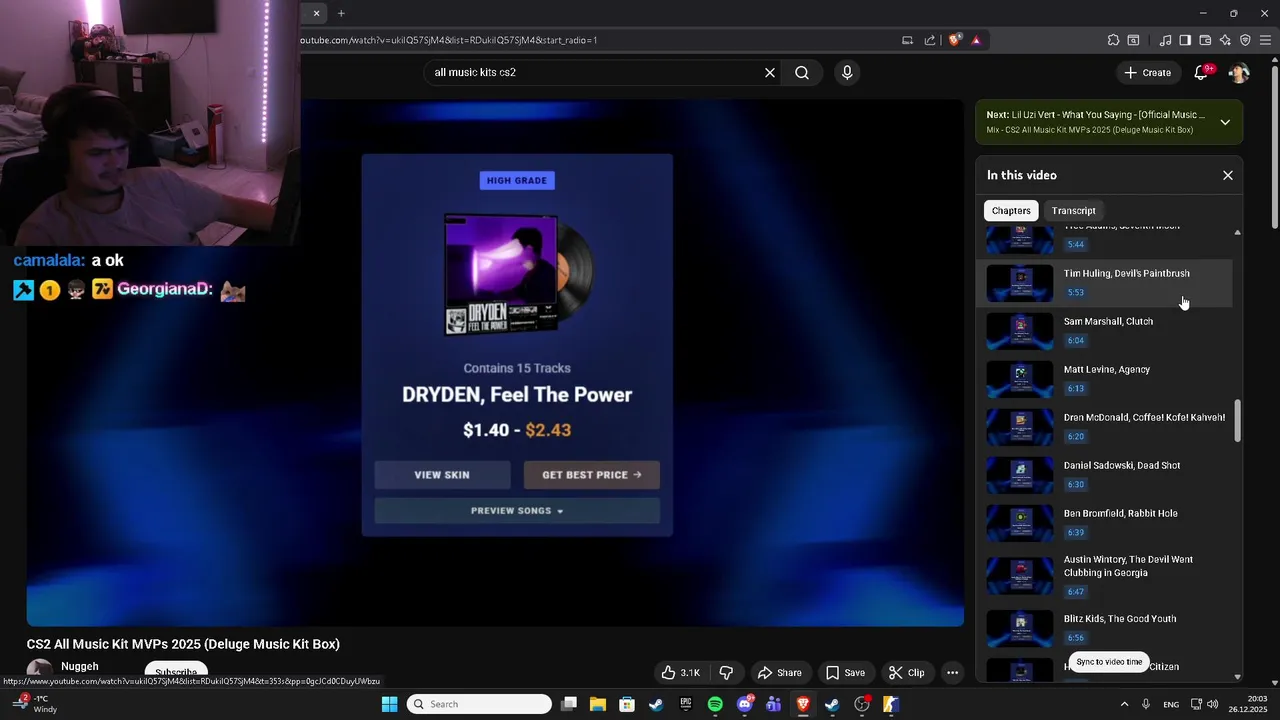Click the Matt Levine chapter thumbnail
This screenshot has width=1280, height=720.
[1020, 379]
